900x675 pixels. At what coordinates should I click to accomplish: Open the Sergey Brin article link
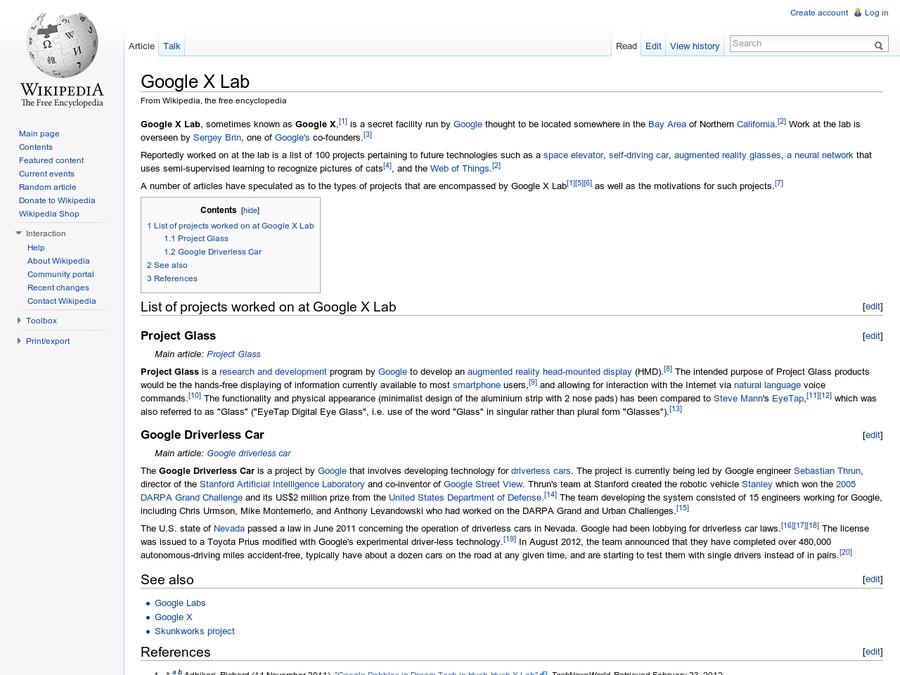[x=218, y=137]
